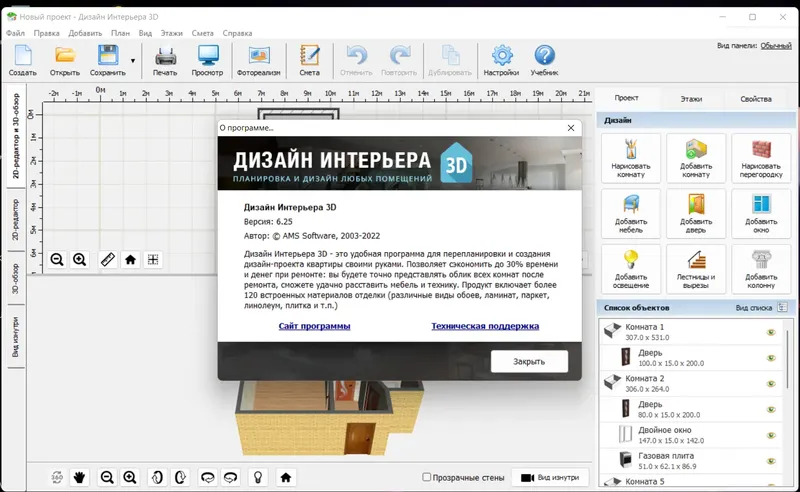800x492 pixels.
Task: Toggle grid icon in 2D editor
Action: [x=153, y=260]
